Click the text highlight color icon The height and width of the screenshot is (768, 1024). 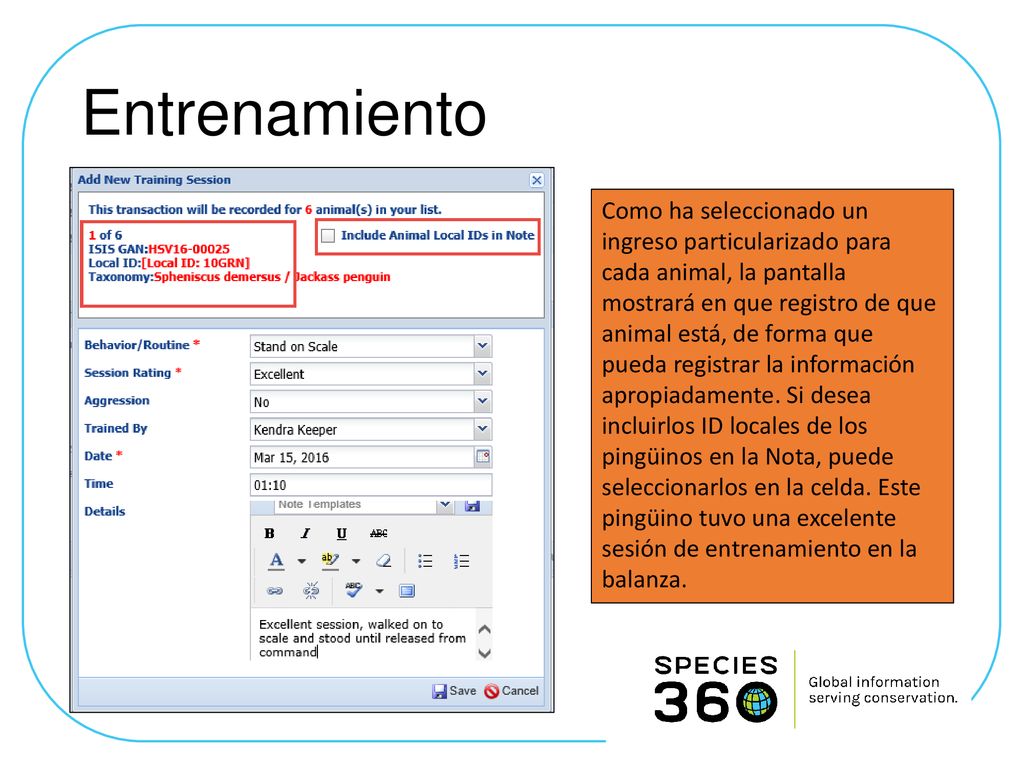tap(330, 561)
